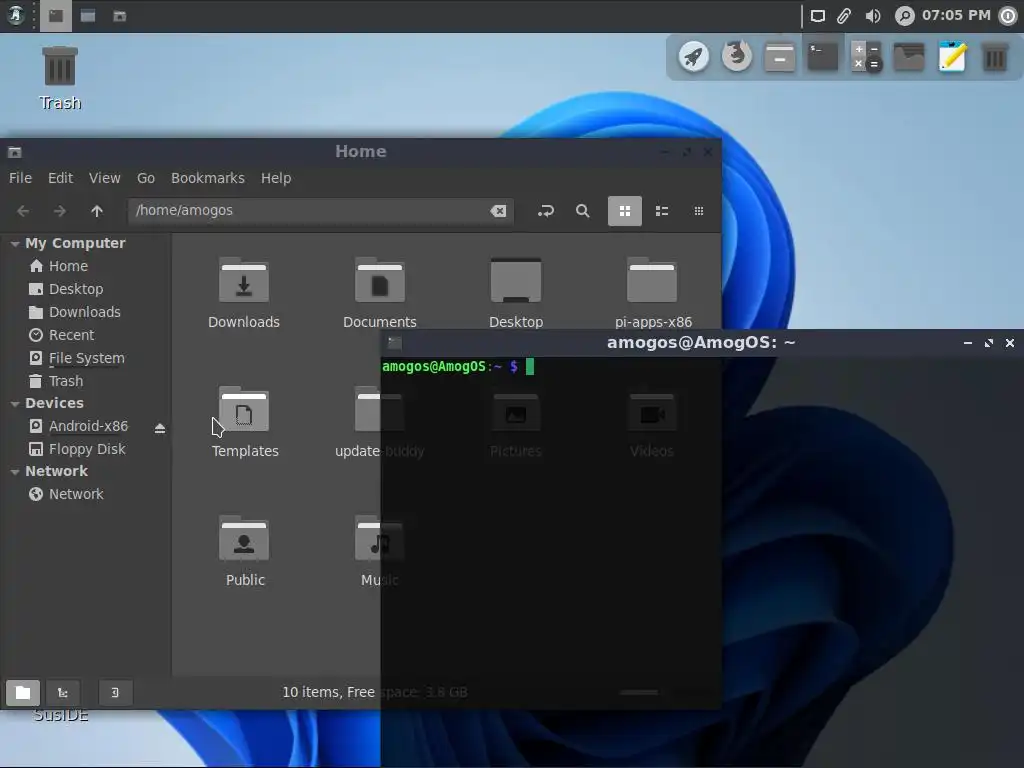Screen dimensions: 1024x768
Task: Select Downloads in sidebar
Action: coord(86,312)
